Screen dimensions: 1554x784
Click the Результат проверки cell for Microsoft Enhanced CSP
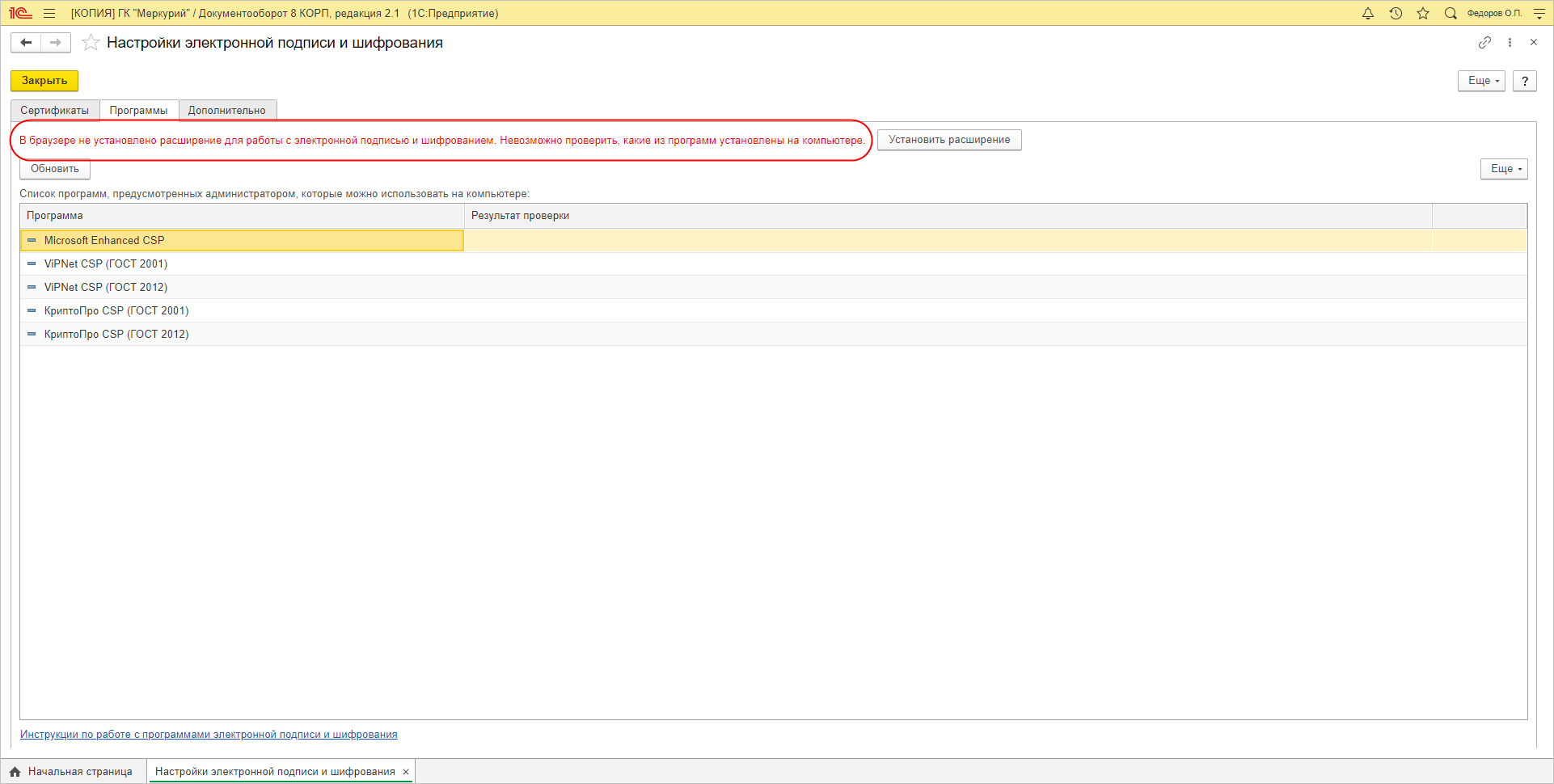(948, 240)
